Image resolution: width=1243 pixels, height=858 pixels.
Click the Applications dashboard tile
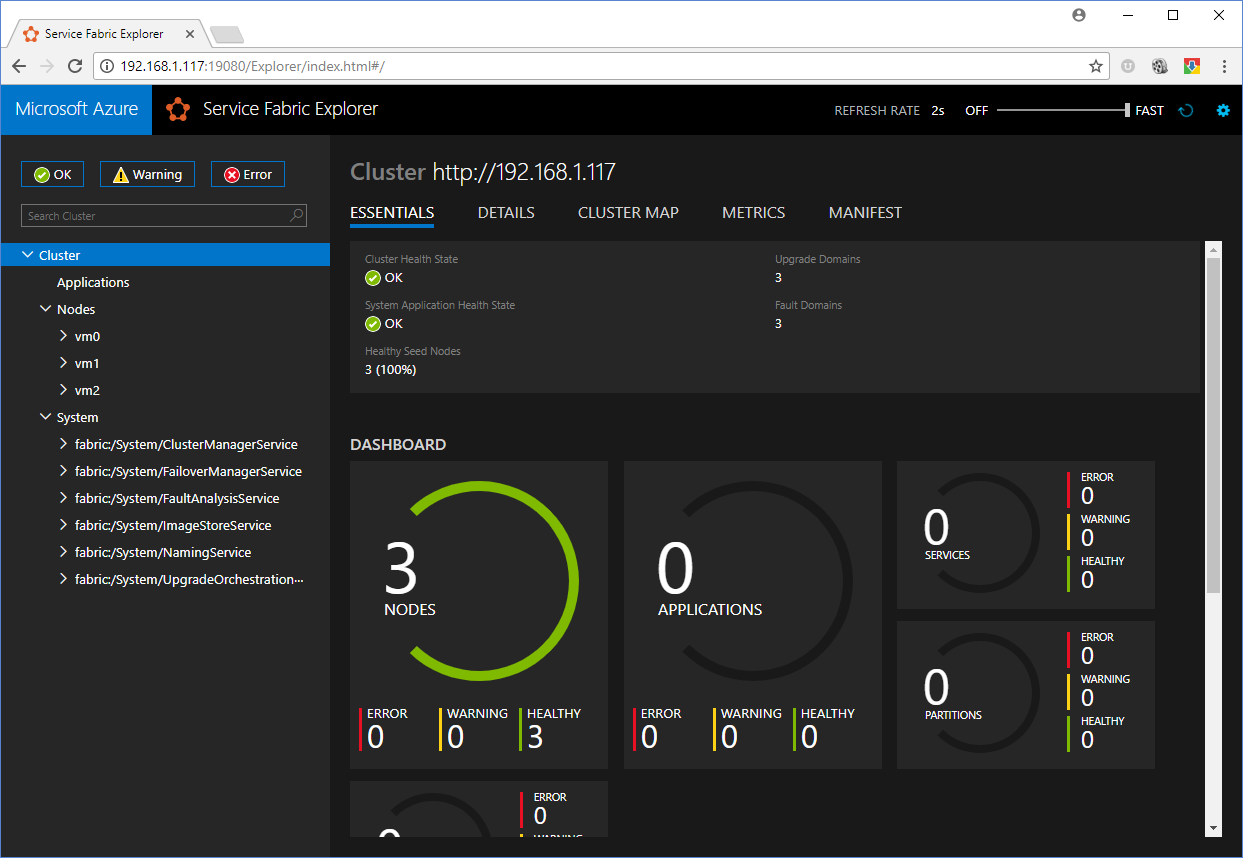(753, 615)
